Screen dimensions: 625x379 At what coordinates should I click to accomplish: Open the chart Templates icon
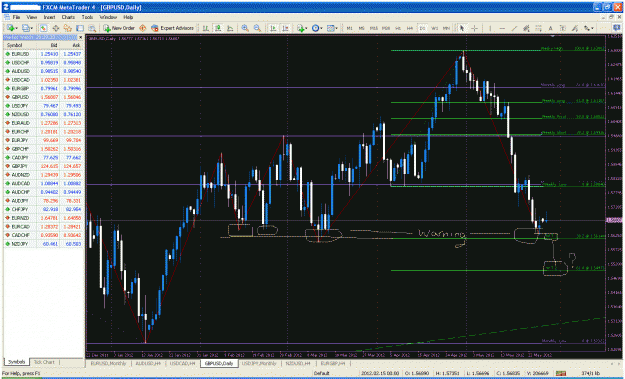[x=330, y=28]
